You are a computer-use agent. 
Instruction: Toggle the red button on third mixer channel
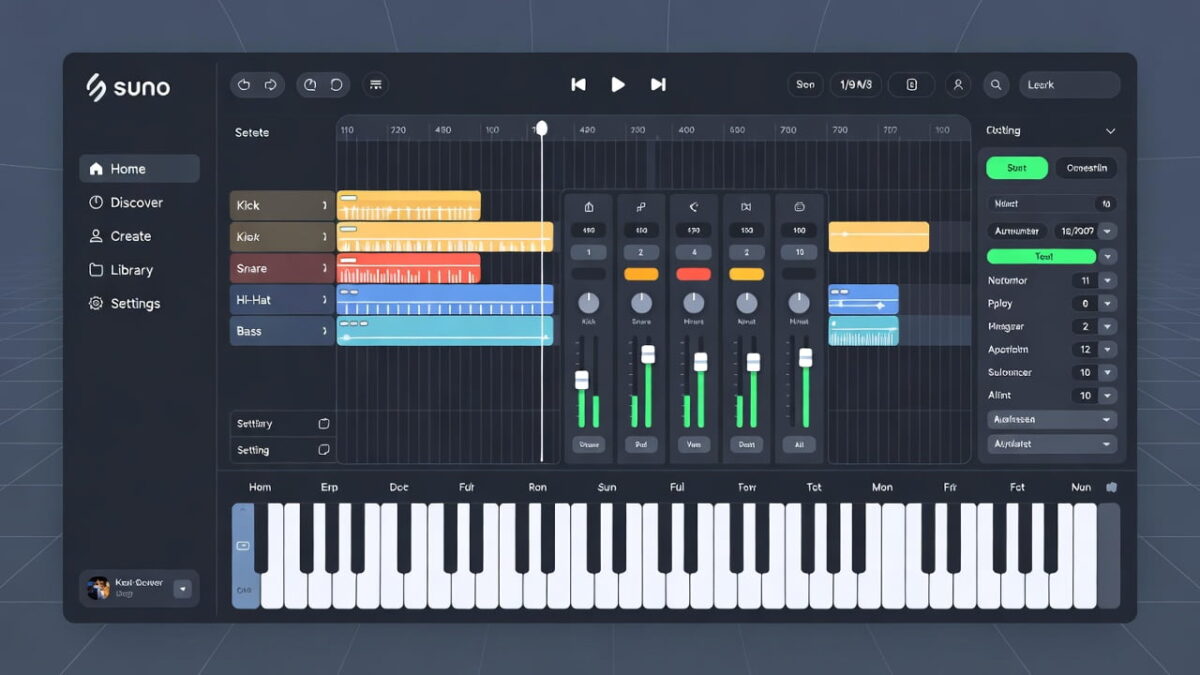point(693,274)
